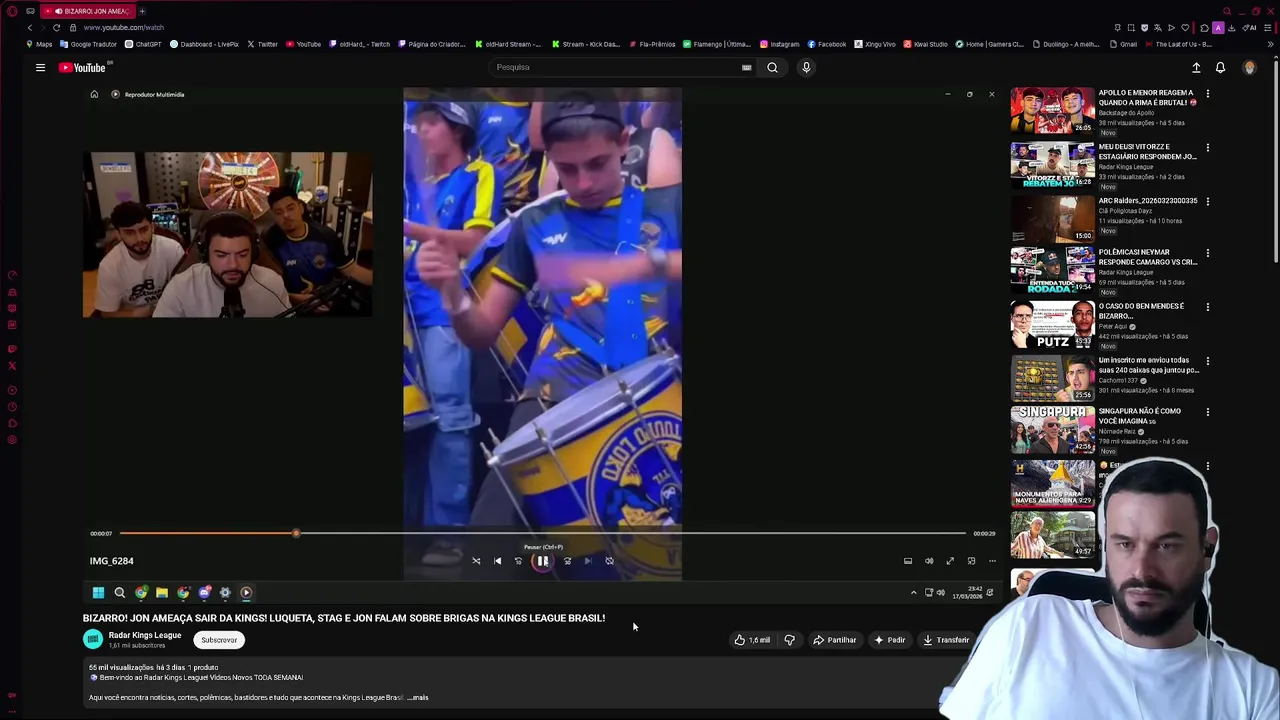Screen dimensions: 1280x720
Task: Open the PUTZ Ben Mendes thumbnail
Action: tap(1052, 325)
